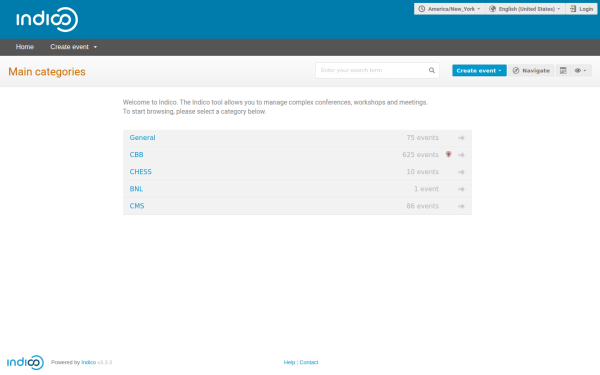
Task: Click the arrow icon on General row
Action: 461,138
